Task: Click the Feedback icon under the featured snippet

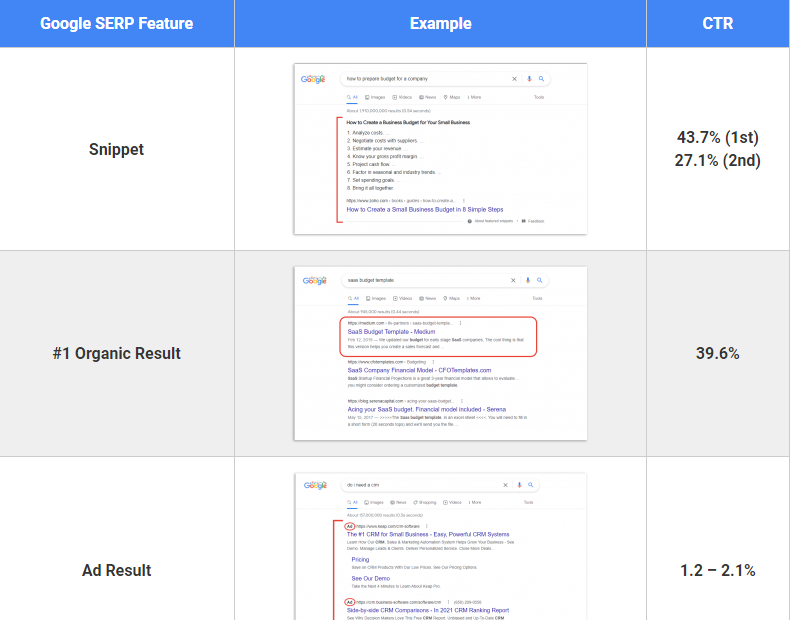Action: click(523, 221)
